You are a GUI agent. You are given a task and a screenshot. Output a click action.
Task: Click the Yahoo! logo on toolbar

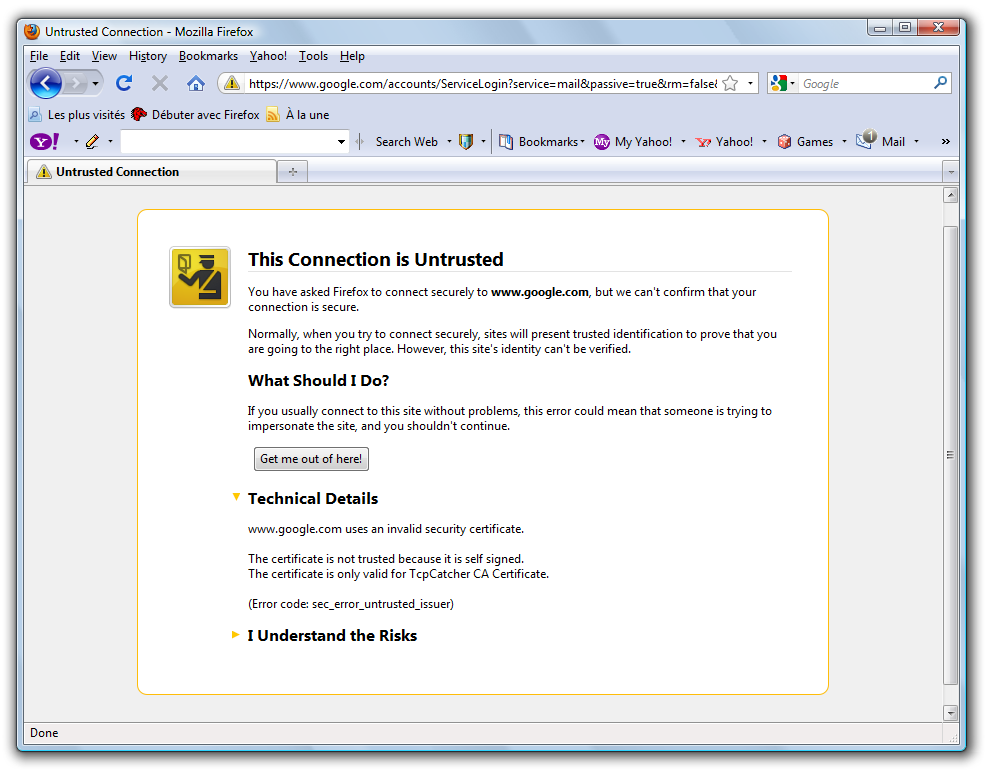[45, 142]
